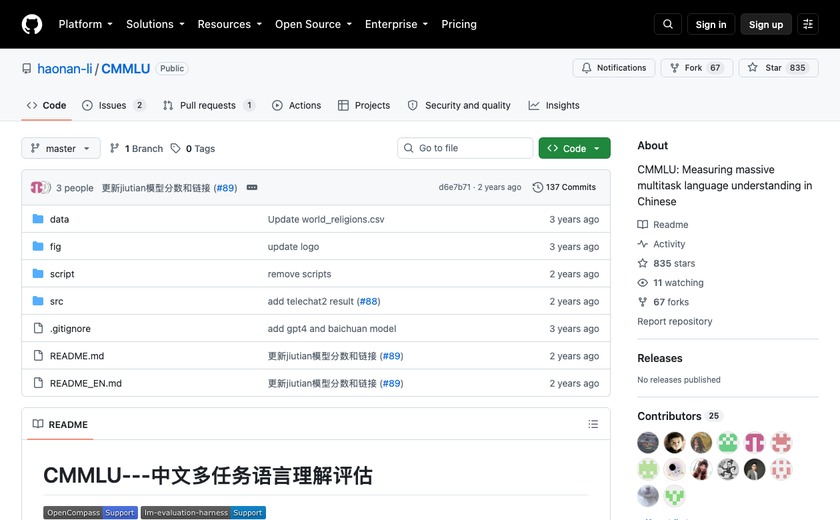Expand commit message details ellipsis
840x520 pixels.
tap(252, 187)
